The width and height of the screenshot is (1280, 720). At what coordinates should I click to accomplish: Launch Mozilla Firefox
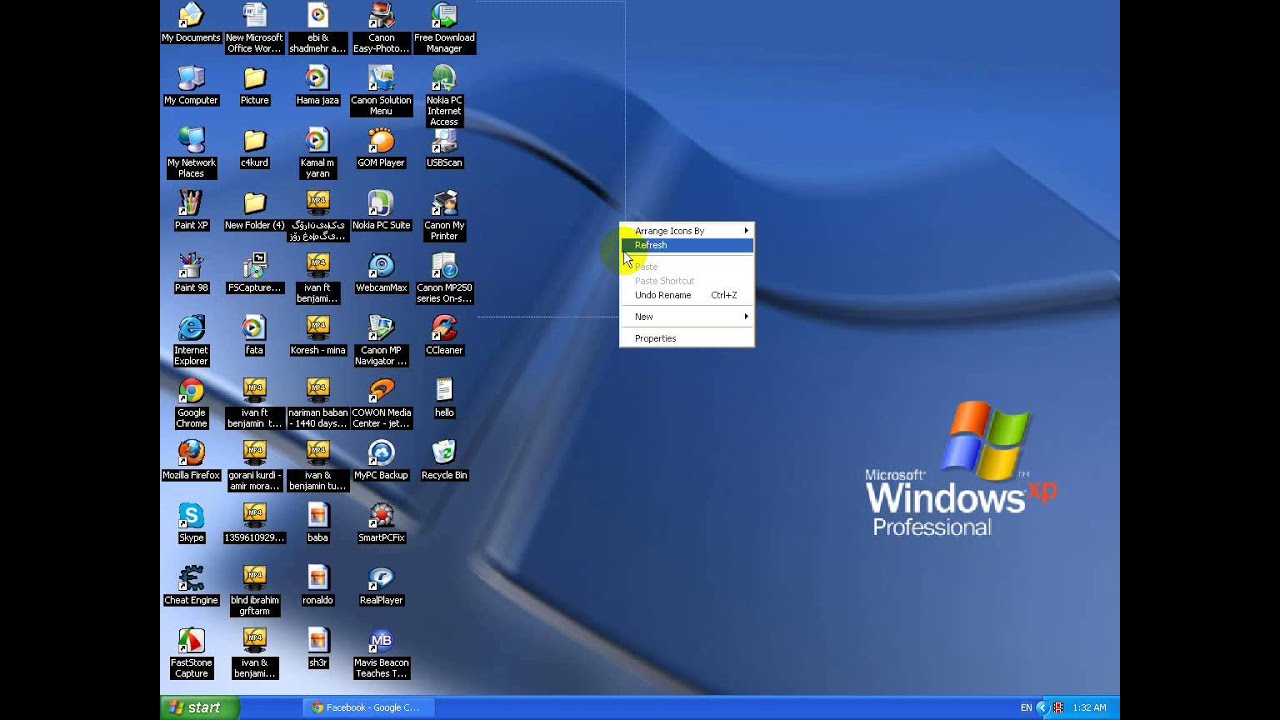(x=190, y=453)
